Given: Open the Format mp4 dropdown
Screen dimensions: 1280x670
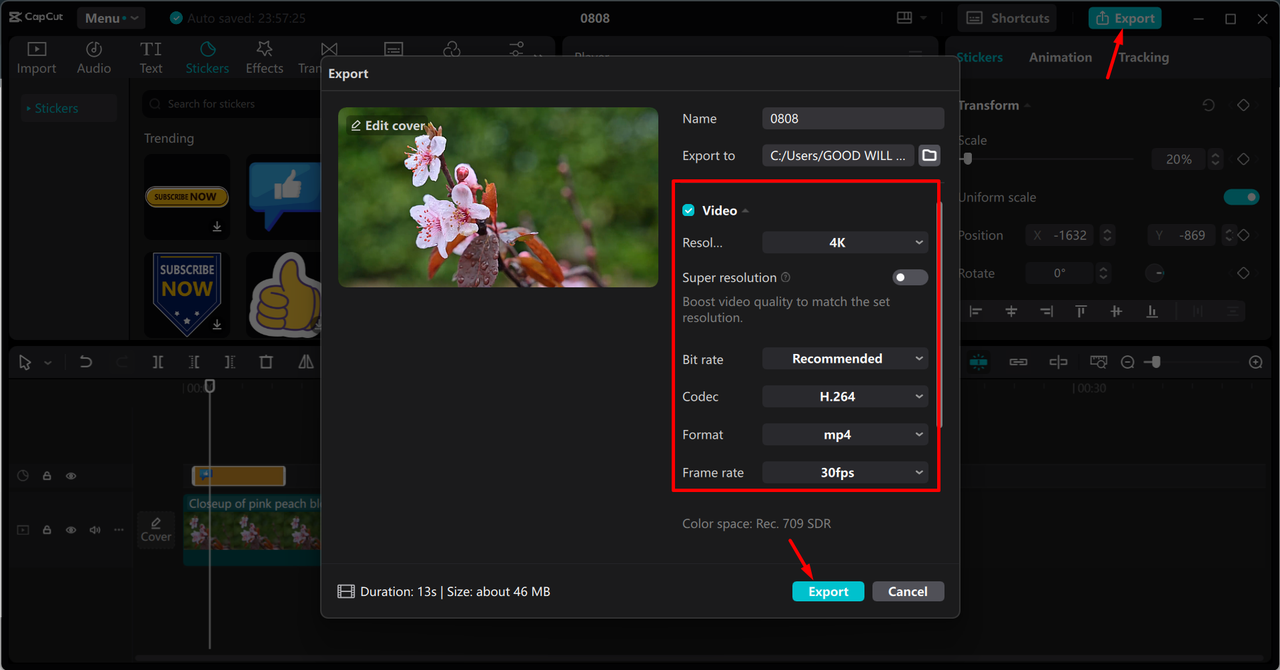Looking at the screenshot, I should tap(845, 434).
